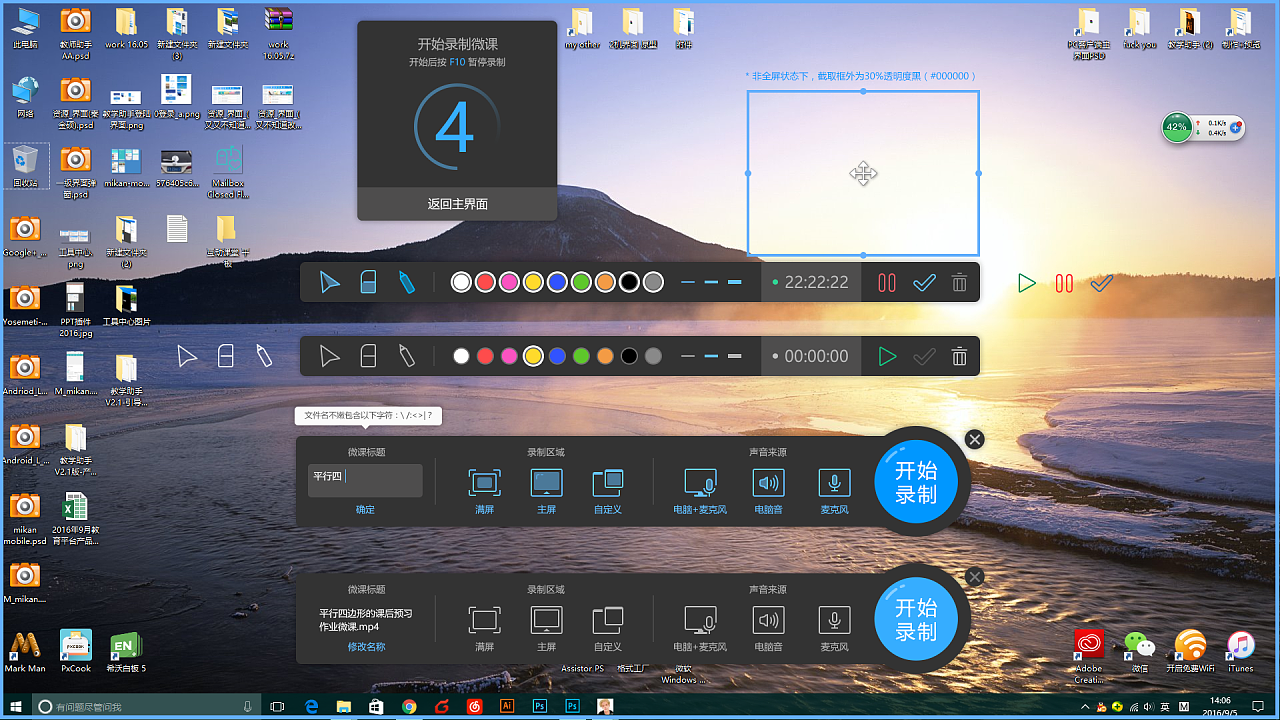Close the panel with the title input
This screenshot has width=1280, height=720.
(975, 439)
